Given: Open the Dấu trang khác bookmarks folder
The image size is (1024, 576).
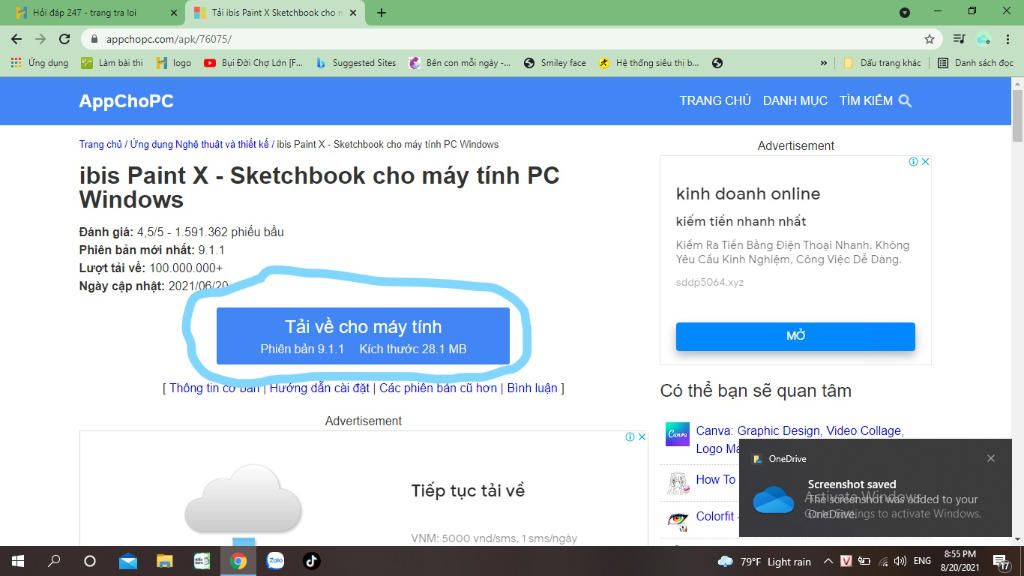Looking at the screenshot, I should (882, 63).
